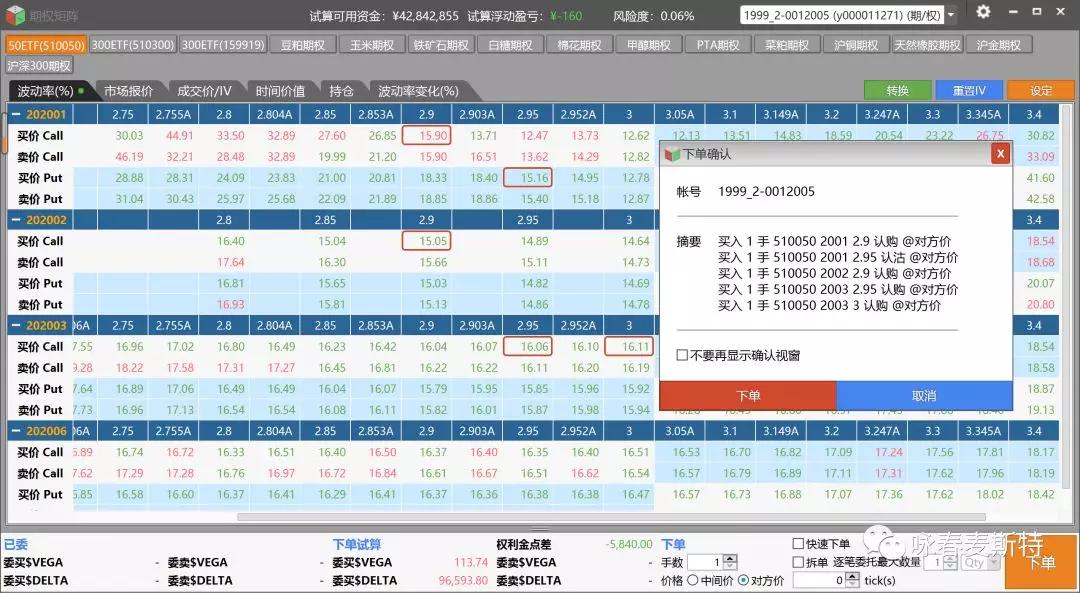
Task: Click the 期权矩阵 cube logo icon
Action: [14, 15]
